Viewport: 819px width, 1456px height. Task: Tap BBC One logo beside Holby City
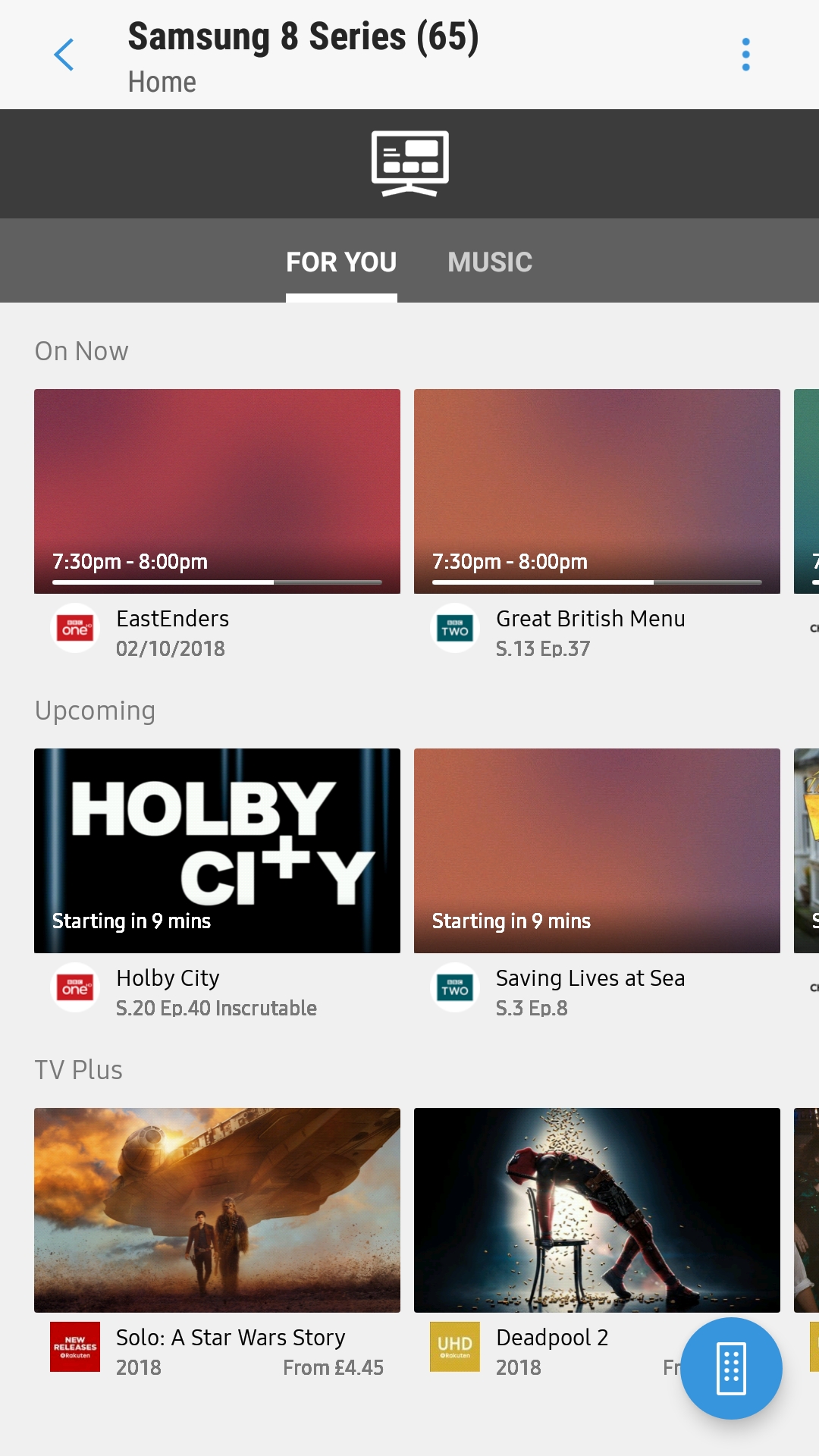point(75,987)
